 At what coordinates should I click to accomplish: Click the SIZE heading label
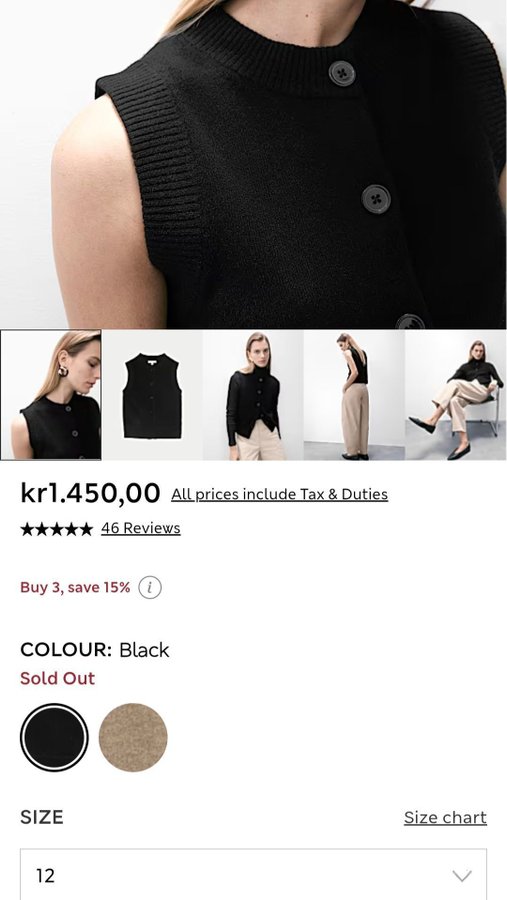[42, 817]
